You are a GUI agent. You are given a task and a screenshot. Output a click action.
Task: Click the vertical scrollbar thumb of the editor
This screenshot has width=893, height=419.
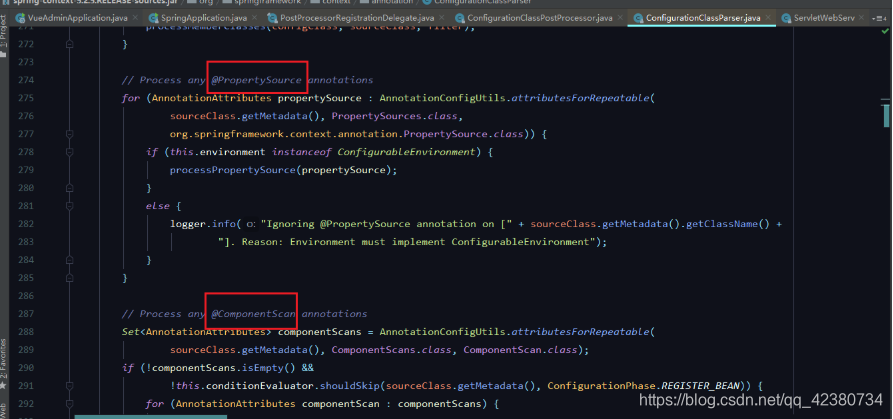tap(886, 116)
